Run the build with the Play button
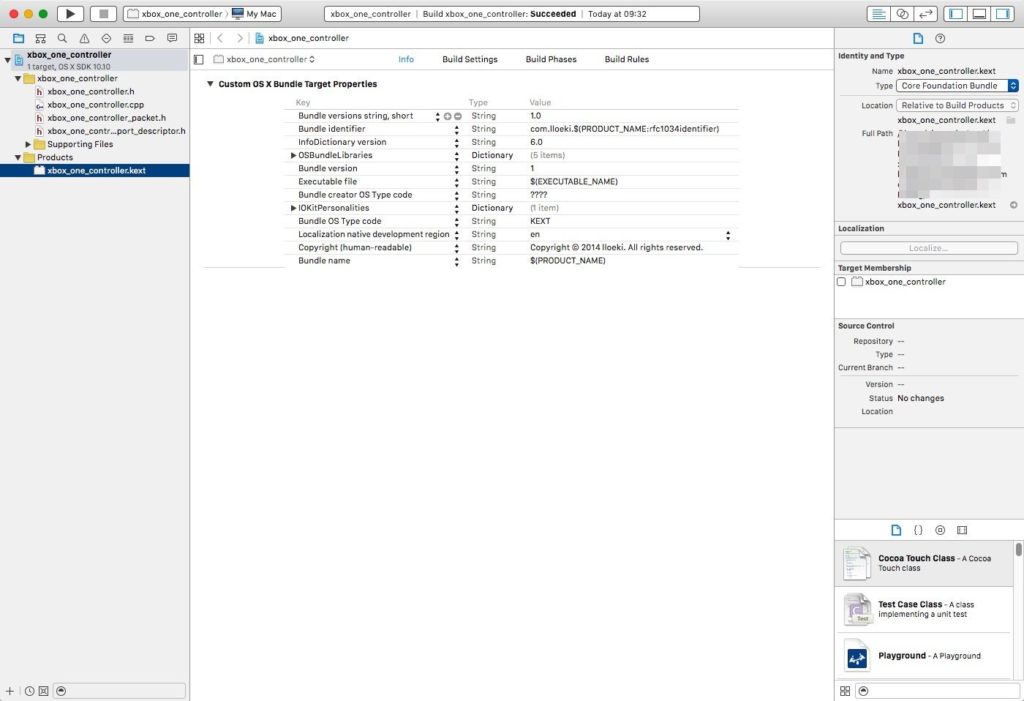This screenshot has height=701, width=1024. pyautogui.click(x=70, y=14)
